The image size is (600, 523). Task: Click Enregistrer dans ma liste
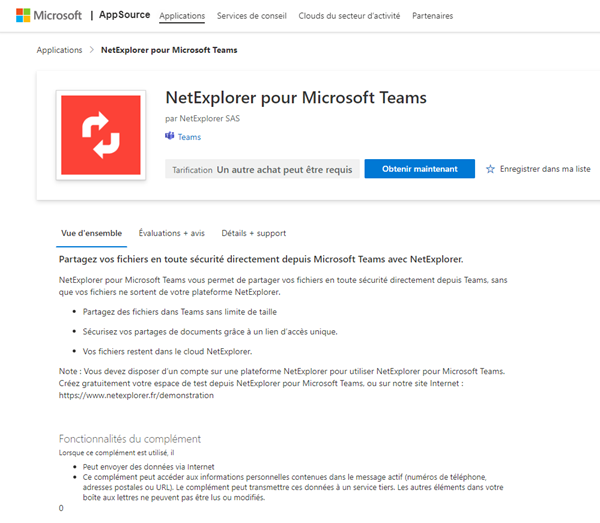coord(545,169)
